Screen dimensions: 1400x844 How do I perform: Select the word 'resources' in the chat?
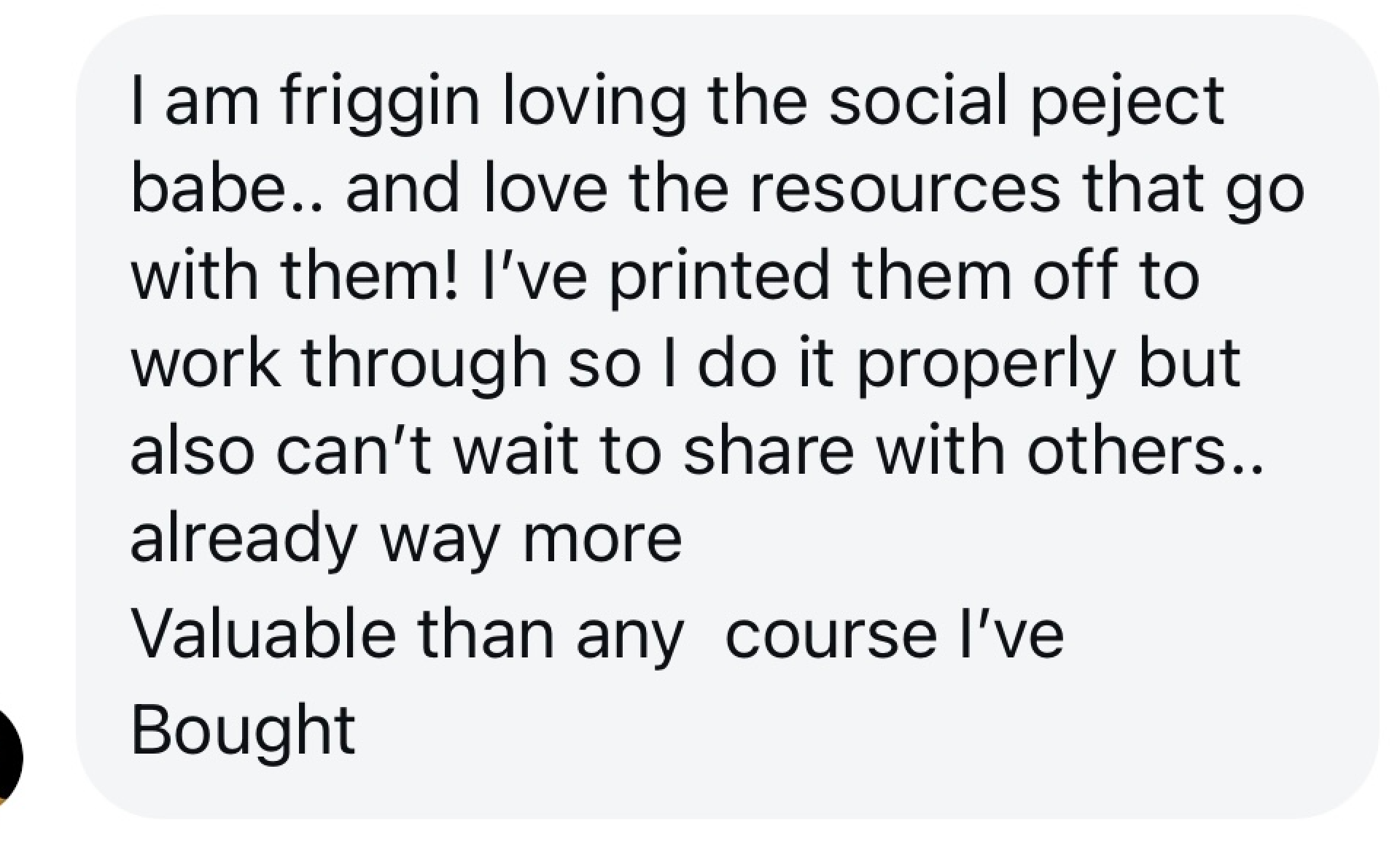click(x=905, y=189)
